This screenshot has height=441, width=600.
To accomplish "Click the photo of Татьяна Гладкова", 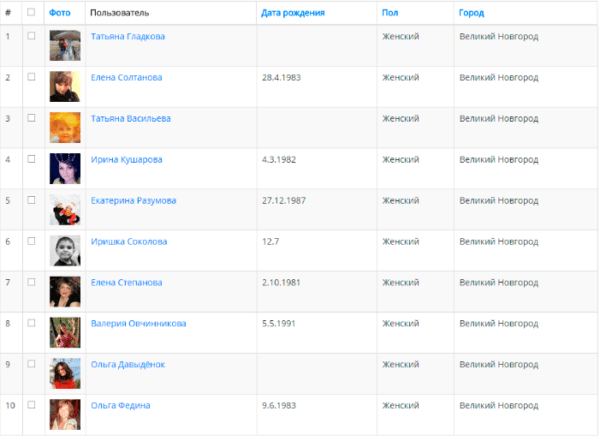I will click(65, 46).
